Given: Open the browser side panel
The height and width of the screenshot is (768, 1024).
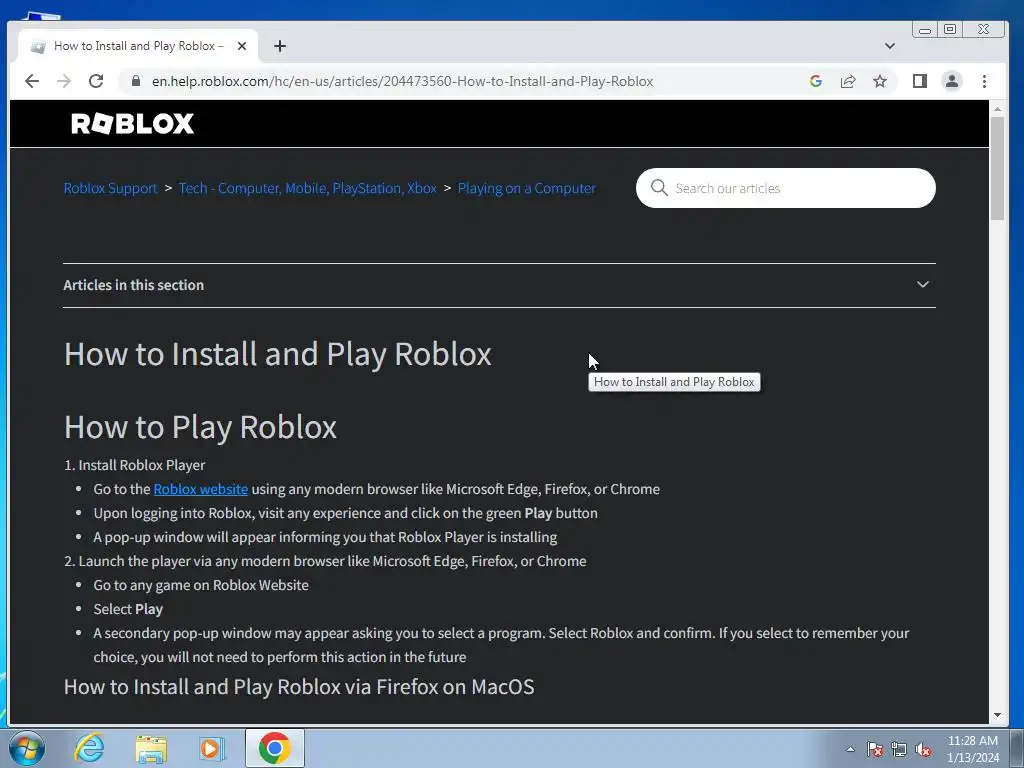Looking at the screenshot, I should tap(920, 81).
